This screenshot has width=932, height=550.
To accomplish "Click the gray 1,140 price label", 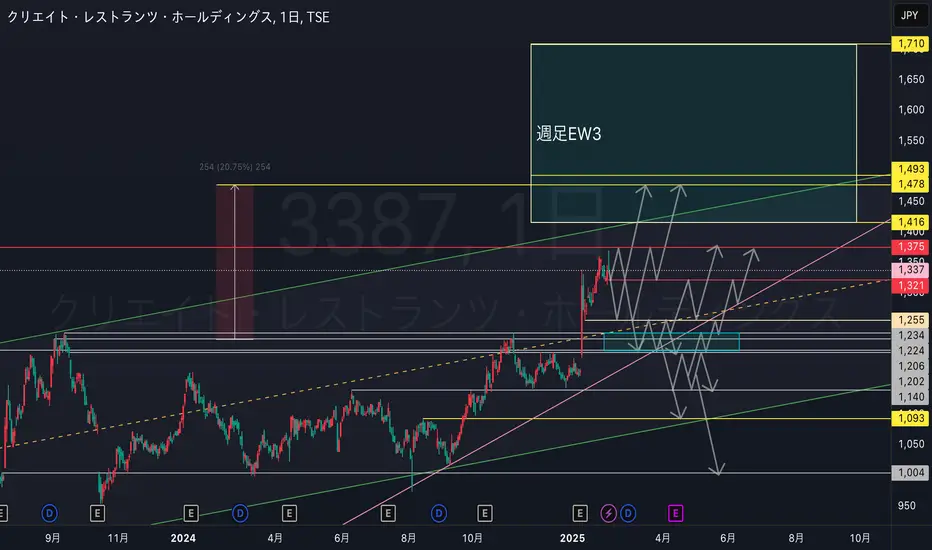I will tap(911, 397).
